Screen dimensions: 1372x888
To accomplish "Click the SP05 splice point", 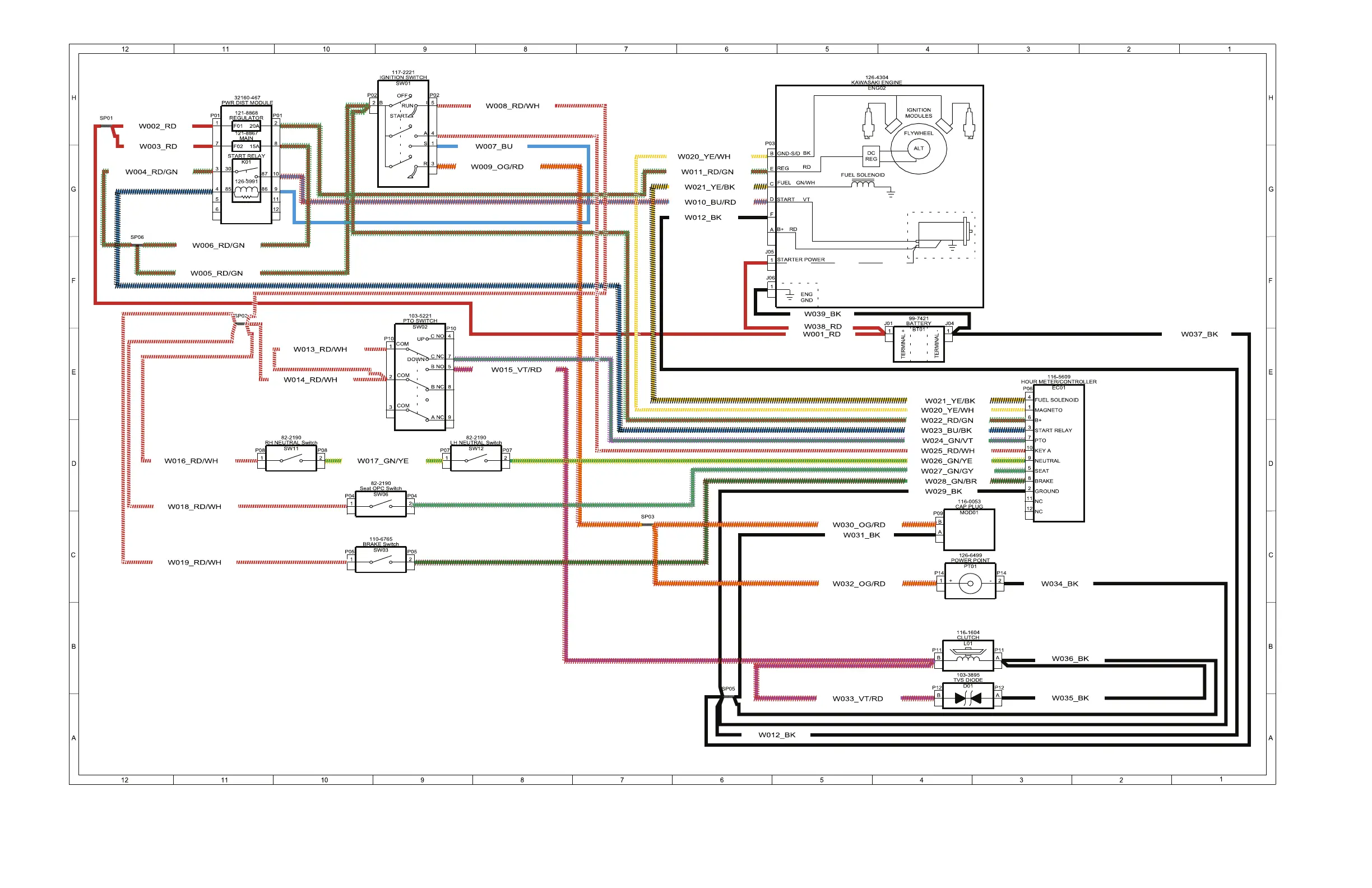I will [x=728, y=697].
